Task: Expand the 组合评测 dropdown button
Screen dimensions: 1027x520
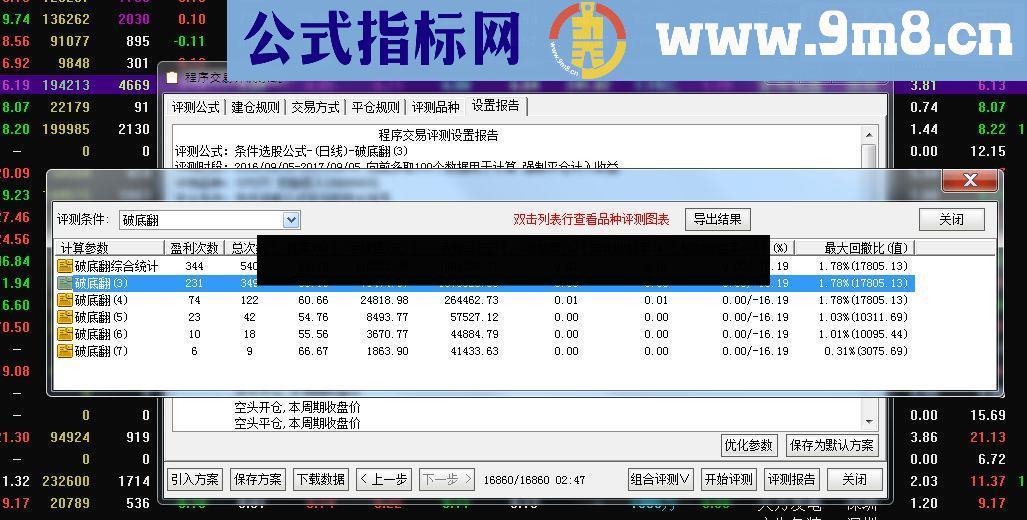Action: pos(662,479)
